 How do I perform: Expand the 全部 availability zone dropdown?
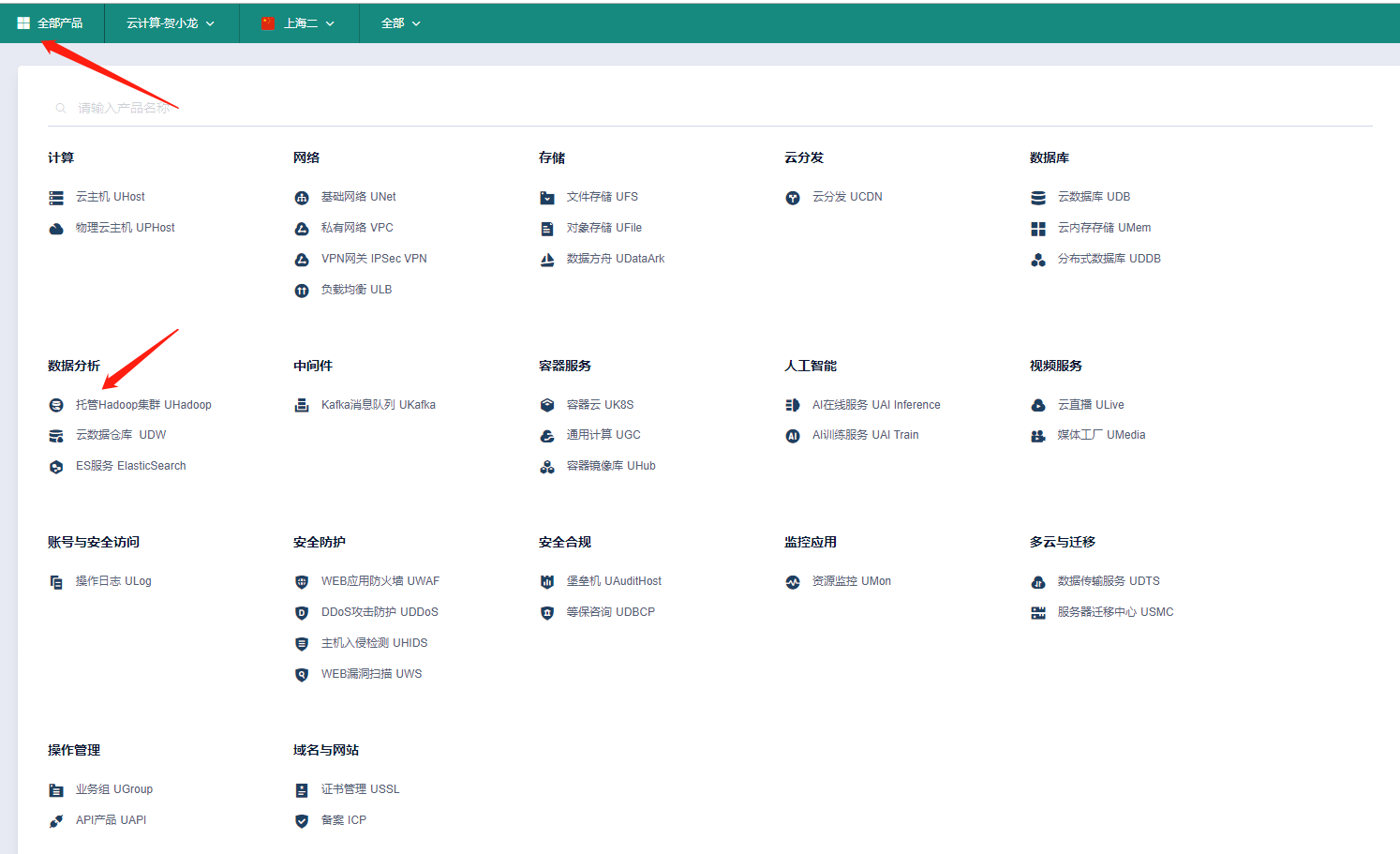click(x=400, y=23)
